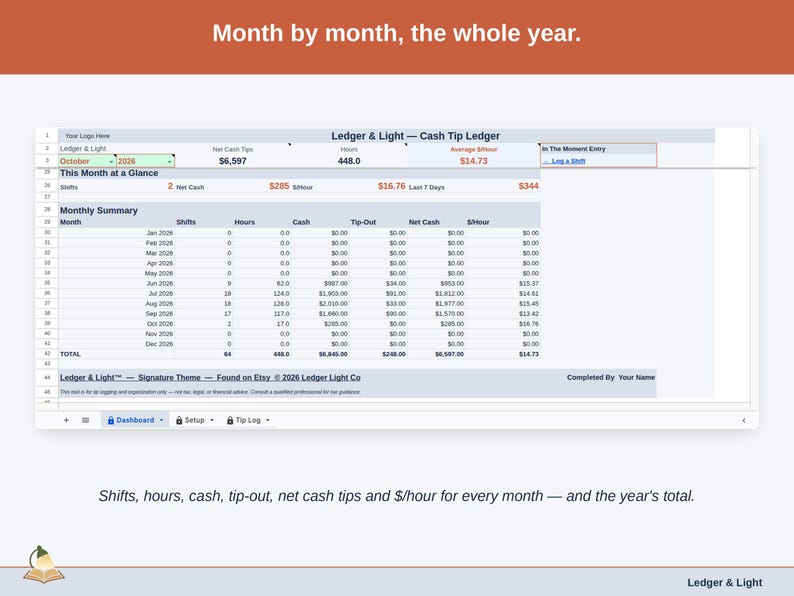Select the Oct 2026 month cell
Viewport: 794px width, 596px height.
point(116,324)
